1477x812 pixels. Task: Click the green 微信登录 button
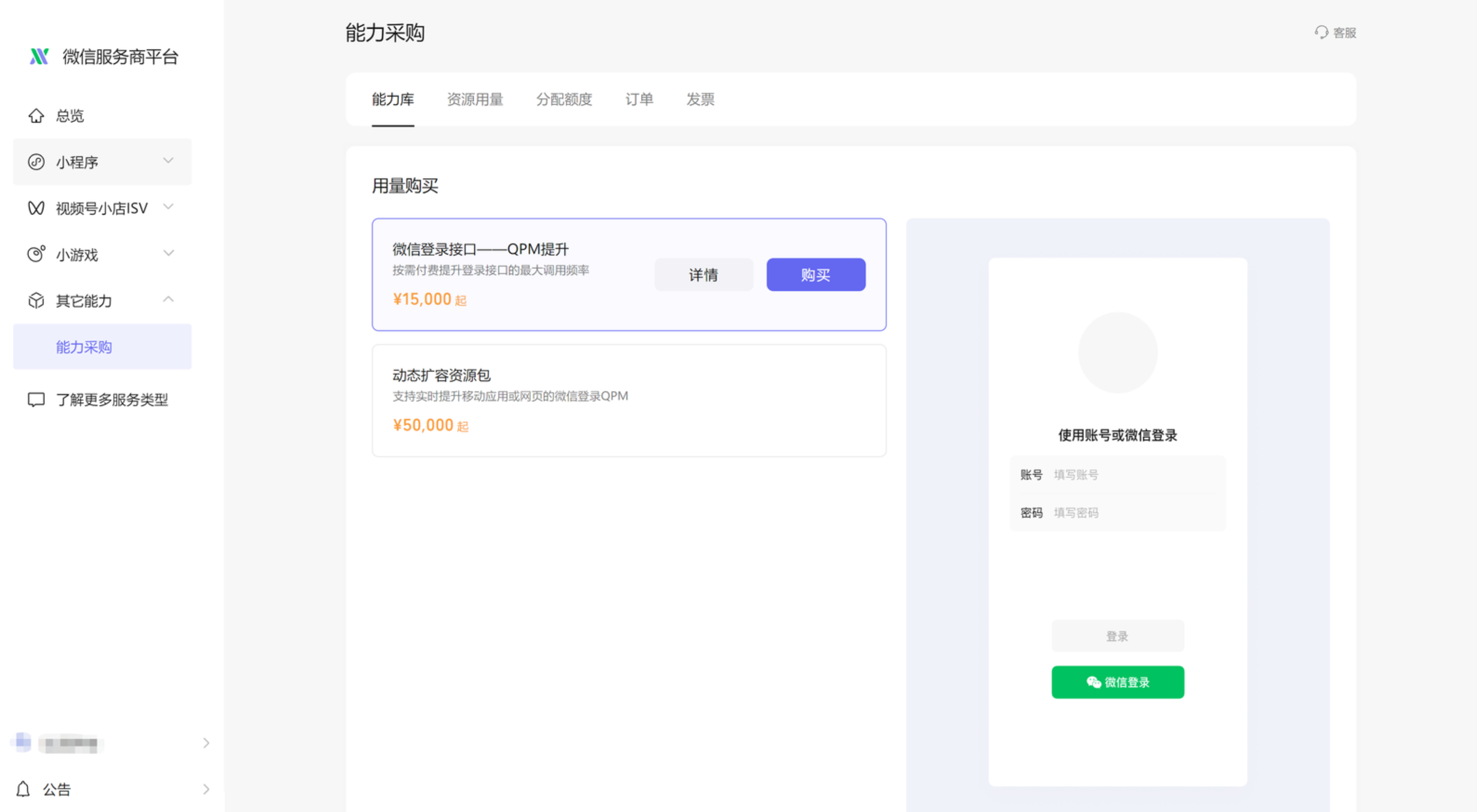tap(1118, 682)
